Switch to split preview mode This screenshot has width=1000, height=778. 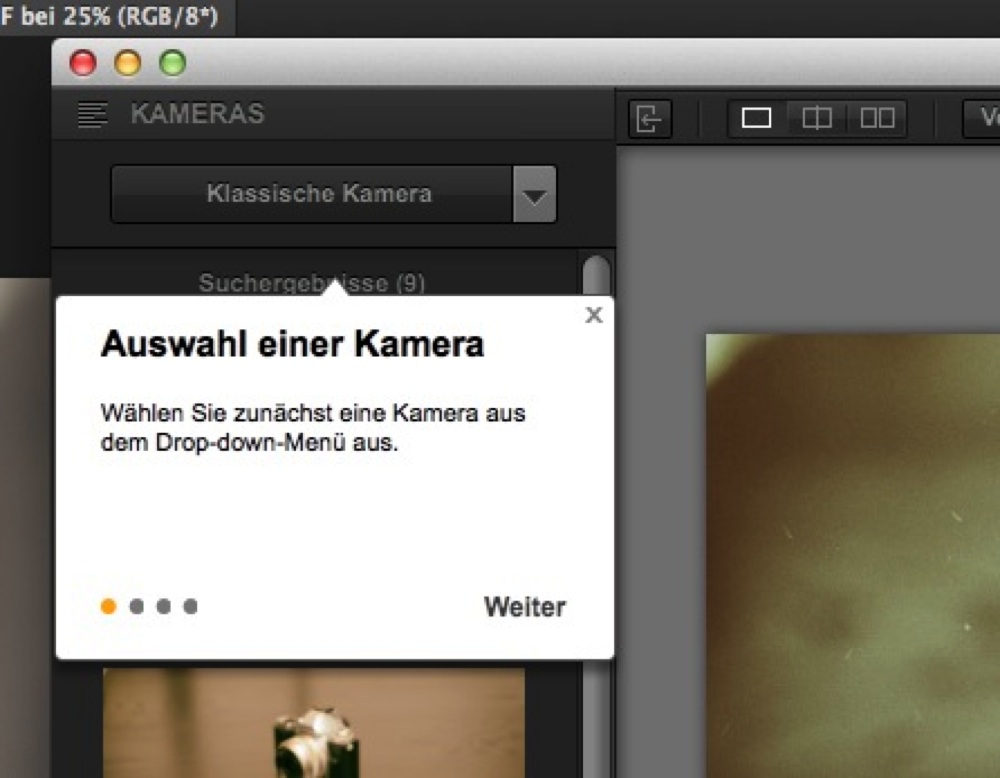pos(817,119)
